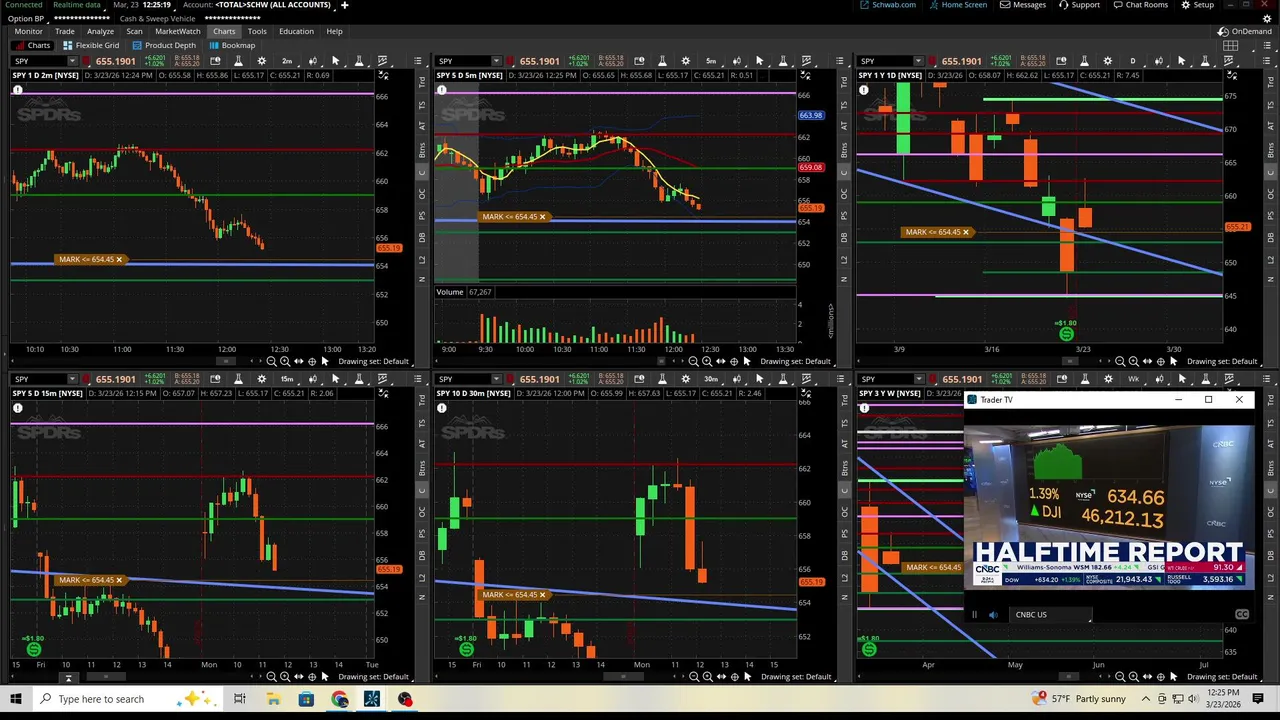Viewport: 1280px width, 720px height.
Task: Select cursor icon below SPY 30m chart
Action: click(x=747, y=677)
